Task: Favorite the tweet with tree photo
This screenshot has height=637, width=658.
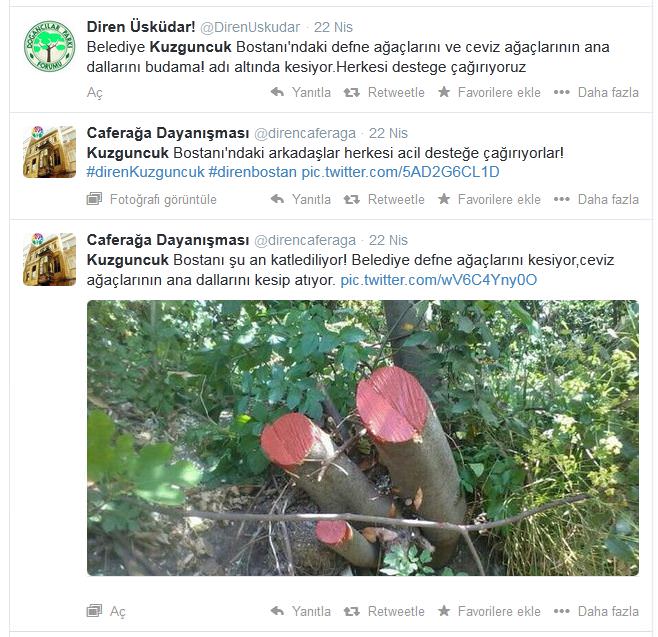Action: pyautogui.click(x=489, y=611)
